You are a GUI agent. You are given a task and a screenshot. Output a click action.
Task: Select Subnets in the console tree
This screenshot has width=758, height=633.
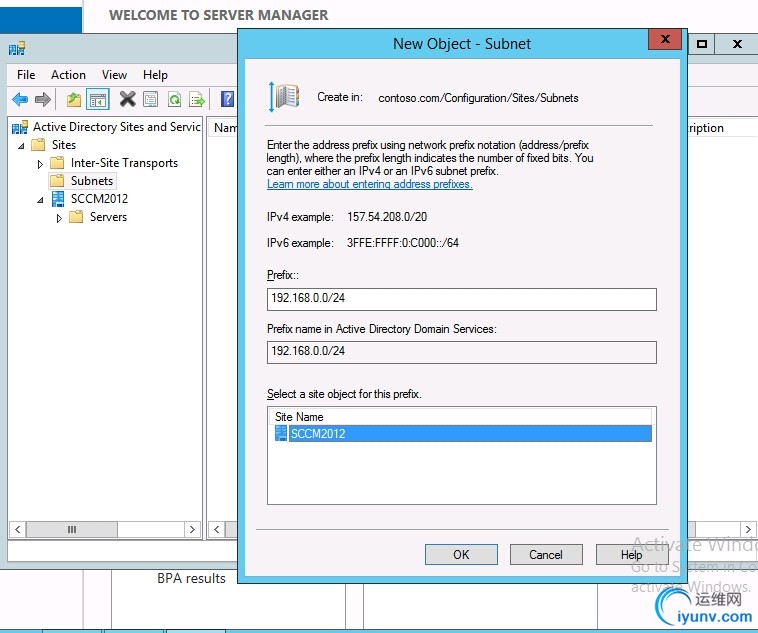92,181
